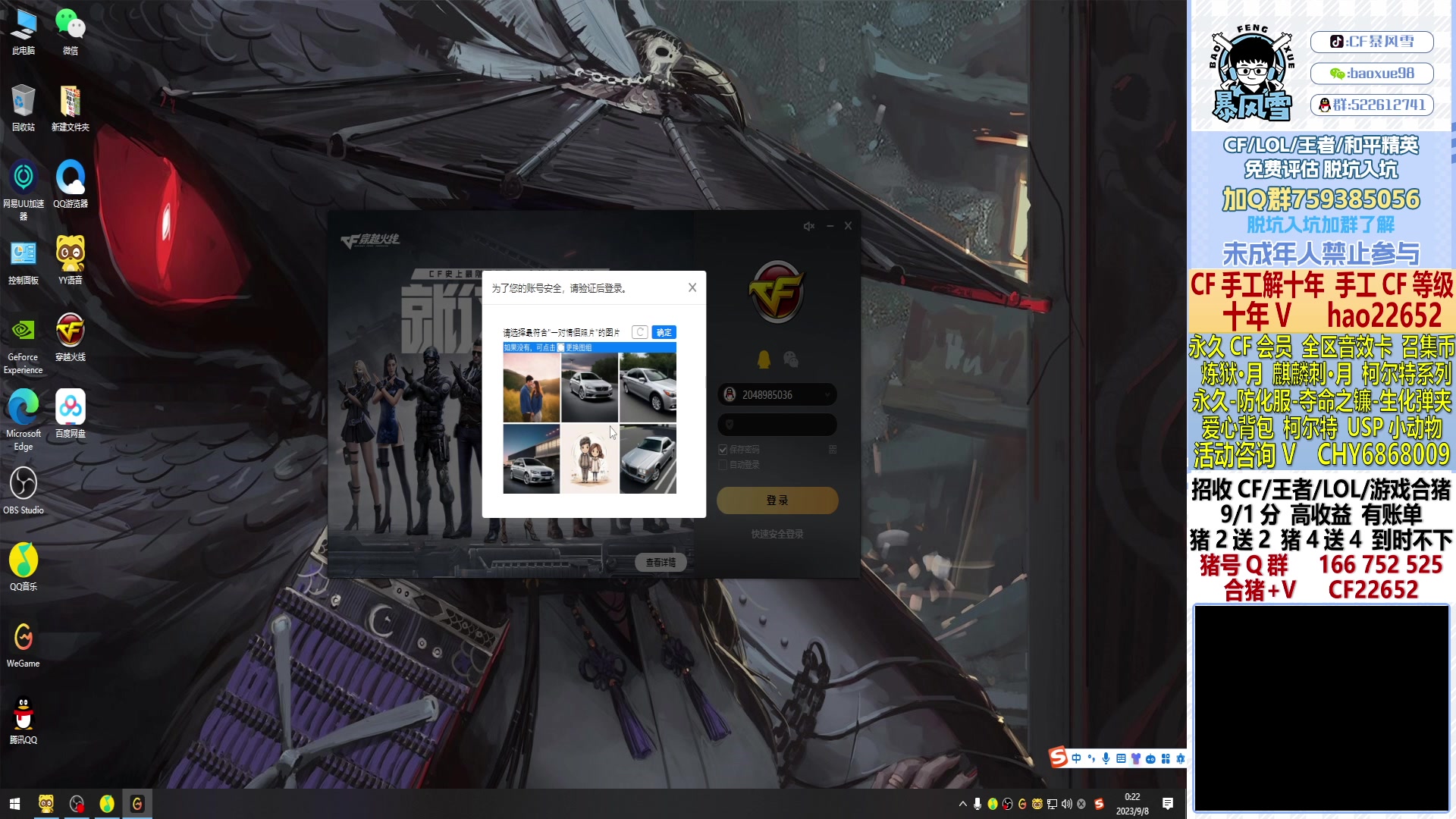Open Microsoft Edge desktop icon

(24, 420)
